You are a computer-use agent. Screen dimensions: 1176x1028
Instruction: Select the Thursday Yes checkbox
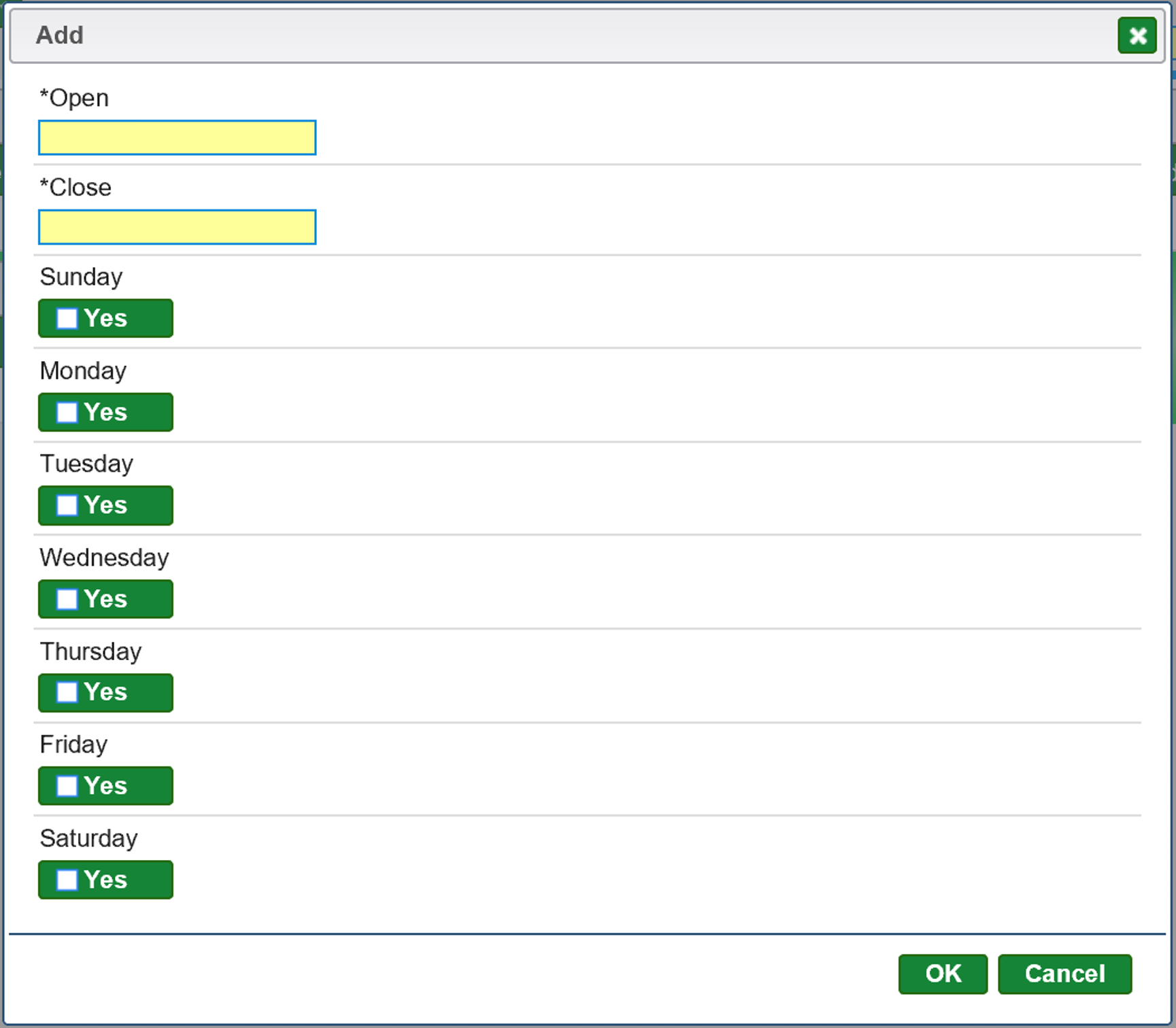pyautogui.click(x=67, y=692)
